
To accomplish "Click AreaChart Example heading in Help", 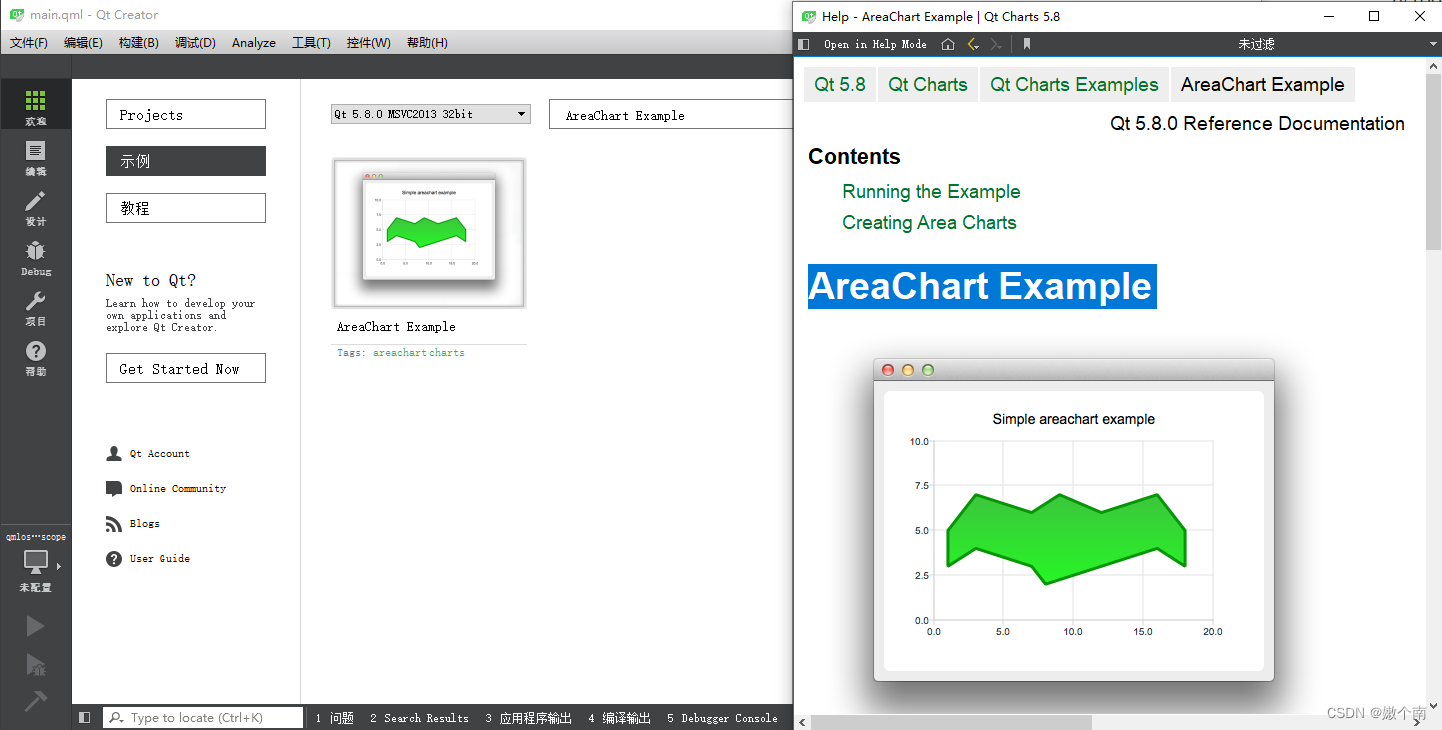I will click(x=982, y=286).
